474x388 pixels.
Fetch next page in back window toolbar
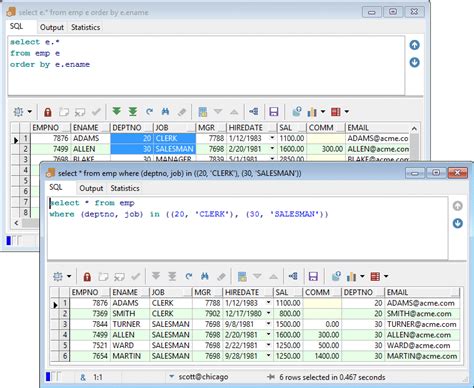pos(116,112)
